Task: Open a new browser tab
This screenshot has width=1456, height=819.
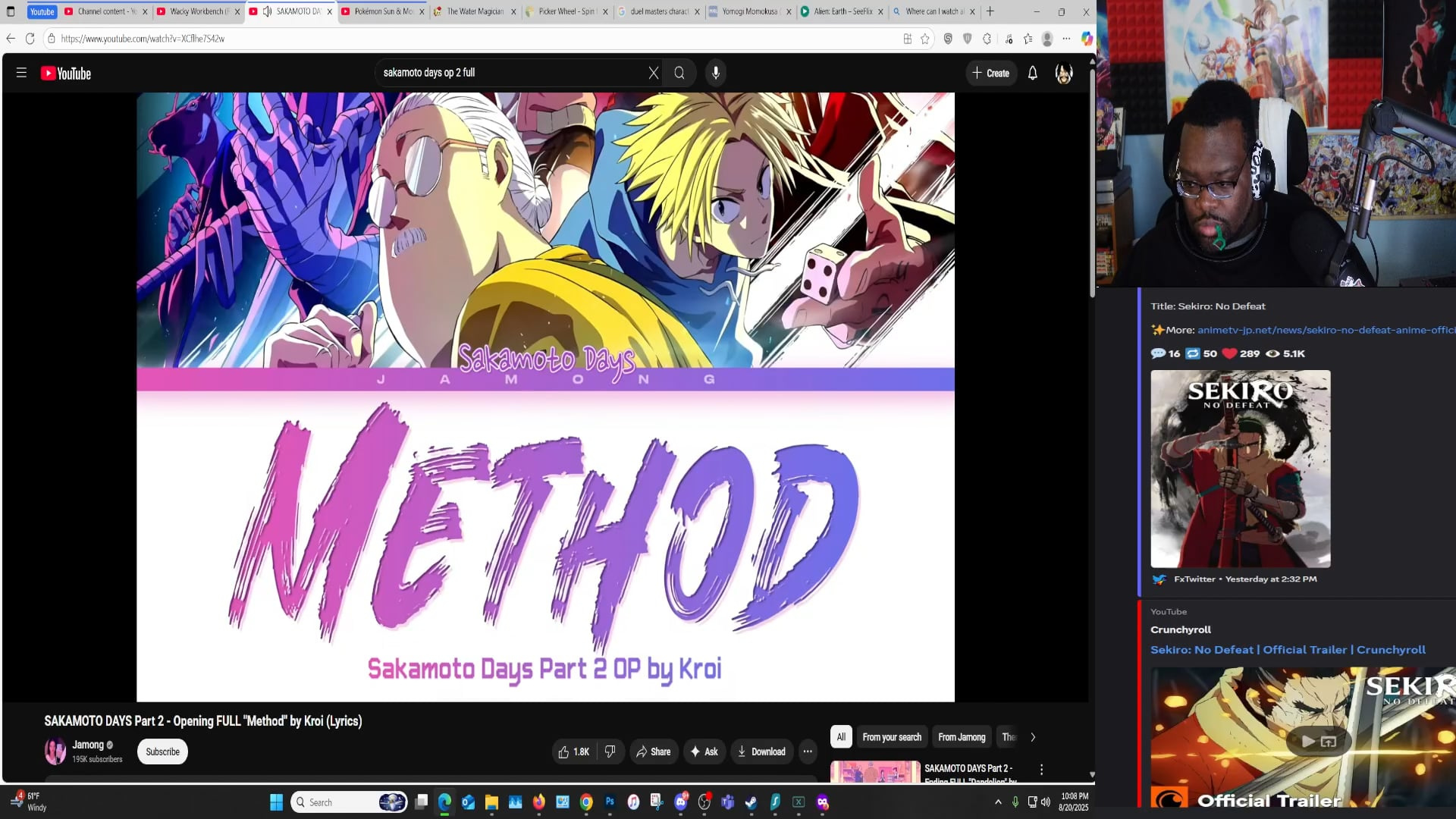Action: tap(990, 11)
